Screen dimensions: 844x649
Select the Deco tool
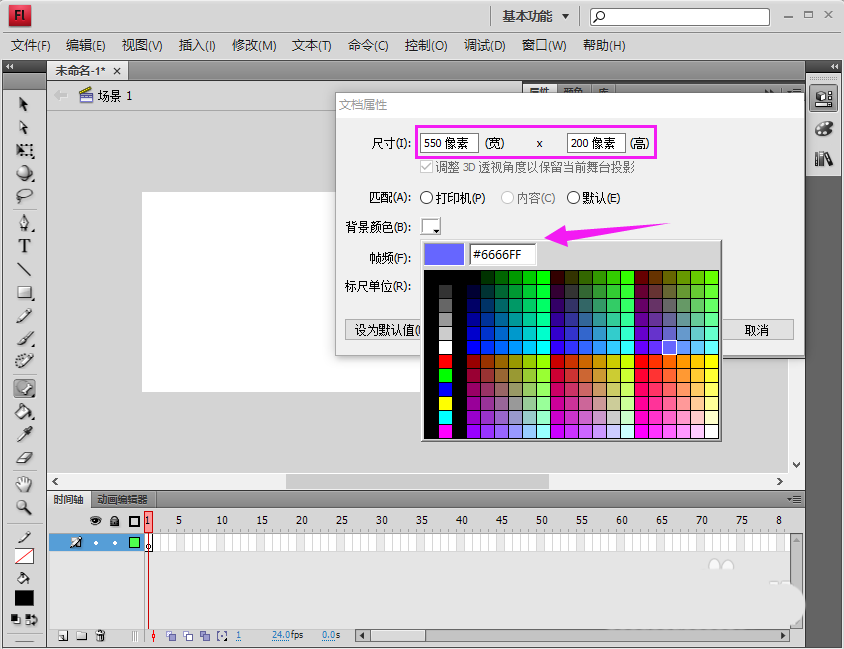click(24, 361)
